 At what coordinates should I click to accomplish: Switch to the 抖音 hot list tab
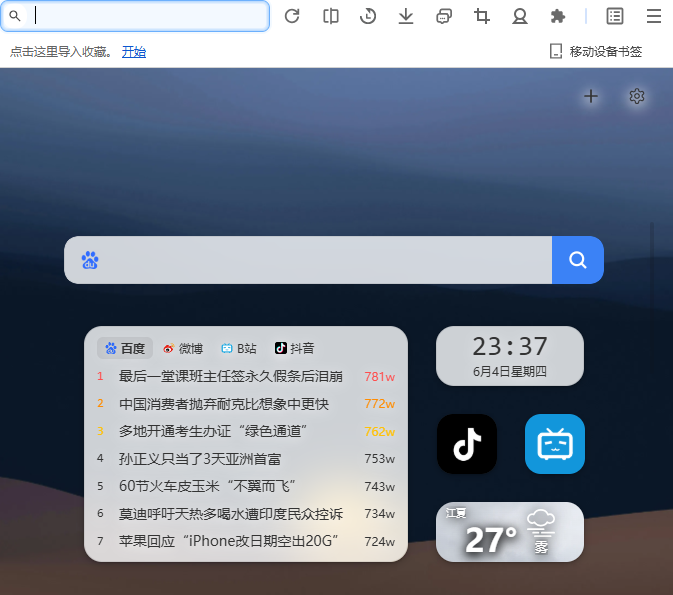coord(294,348)
